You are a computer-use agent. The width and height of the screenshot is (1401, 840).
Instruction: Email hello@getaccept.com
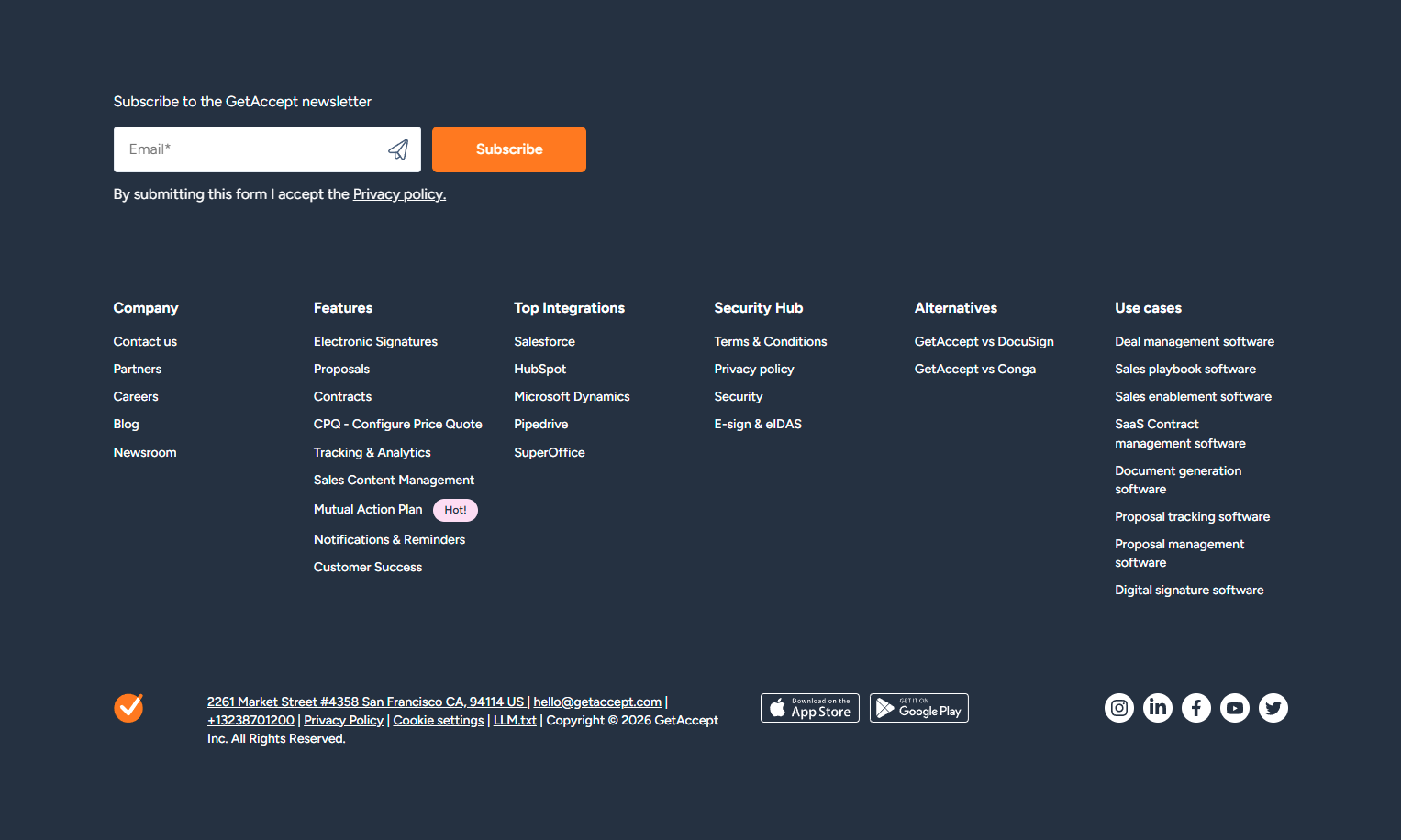click(x=597, y=702)
